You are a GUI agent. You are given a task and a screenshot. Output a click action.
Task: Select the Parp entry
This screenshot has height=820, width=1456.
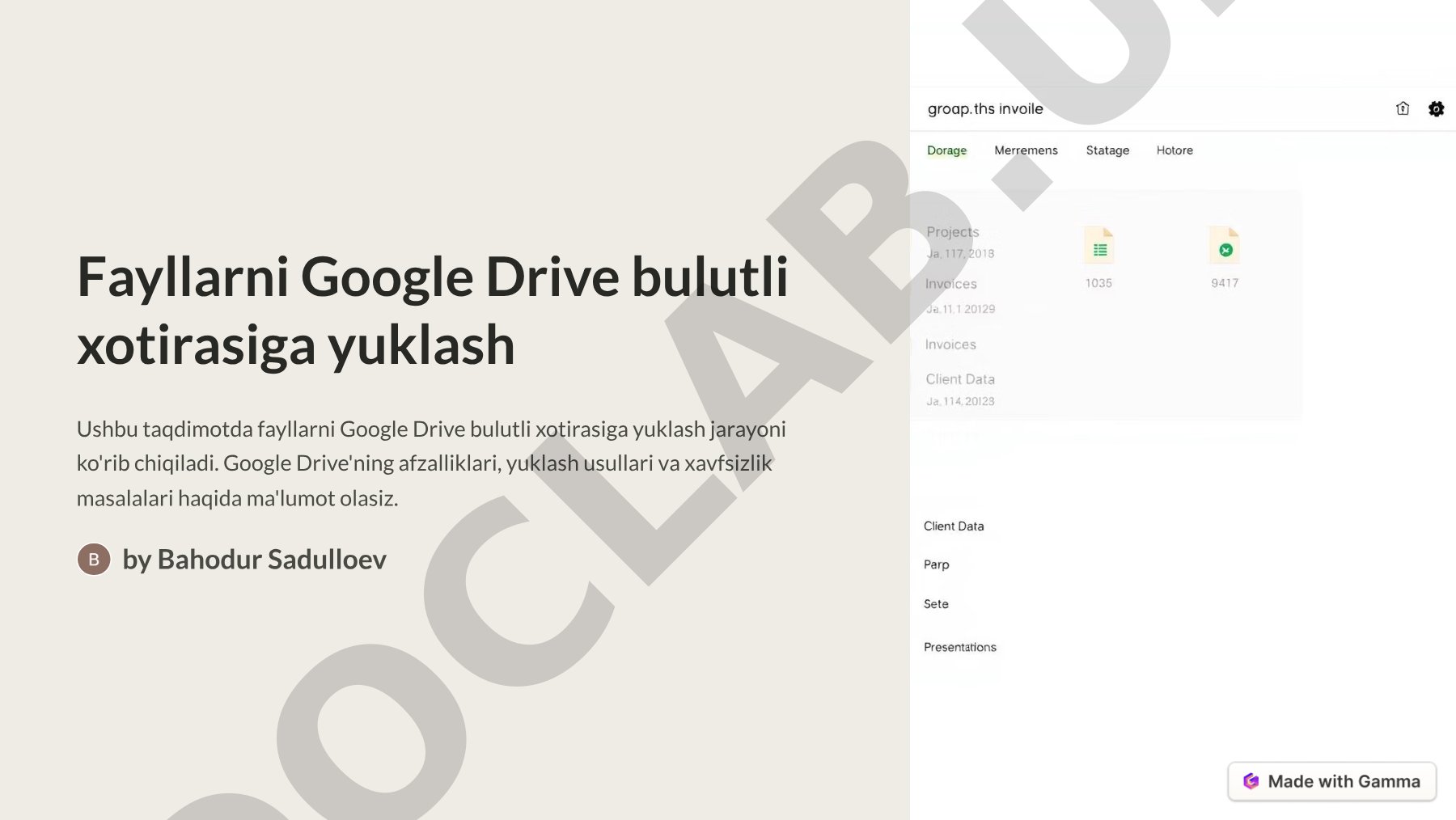937,564
